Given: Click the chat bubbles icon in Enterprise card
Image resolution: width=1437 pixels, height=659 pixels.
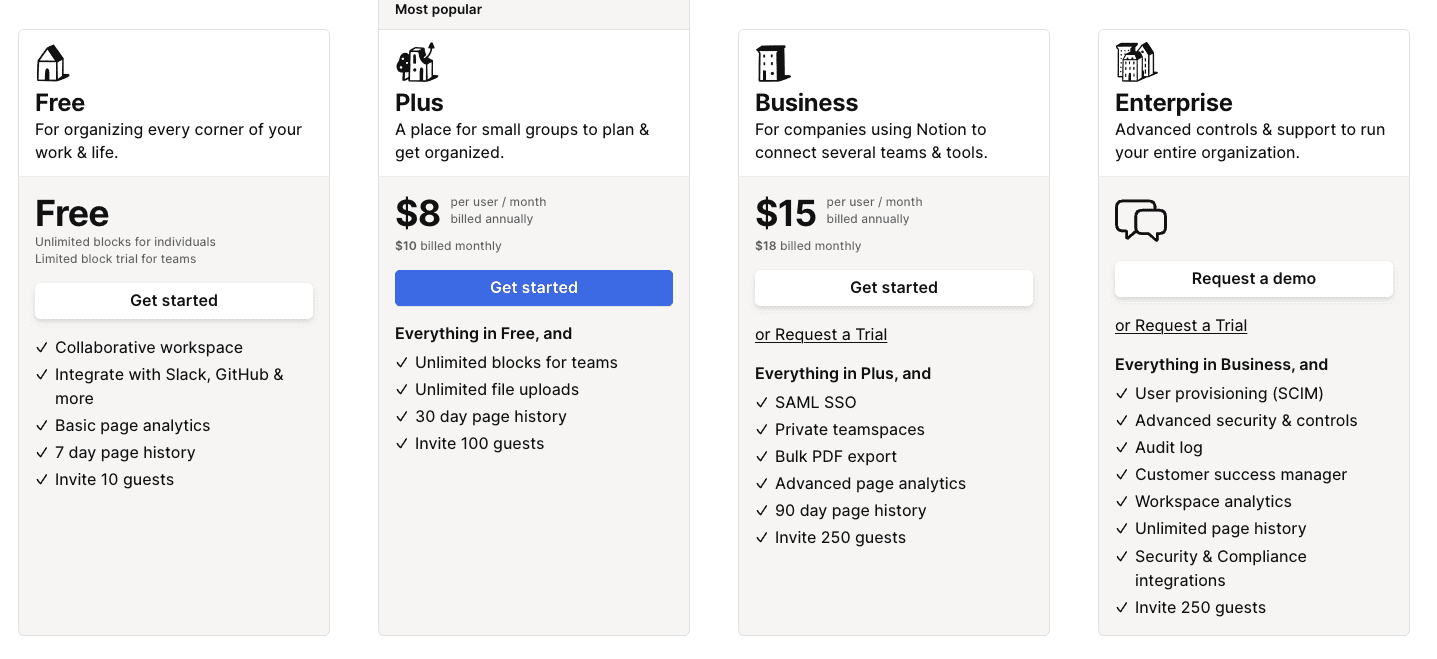Looking at the screenshot, I should pos(1140,219).
